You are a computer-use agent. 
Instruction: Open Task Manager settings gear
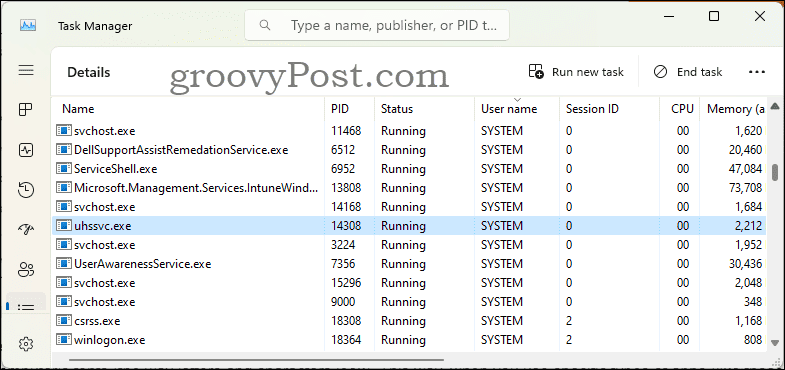(x=26, y=344)
